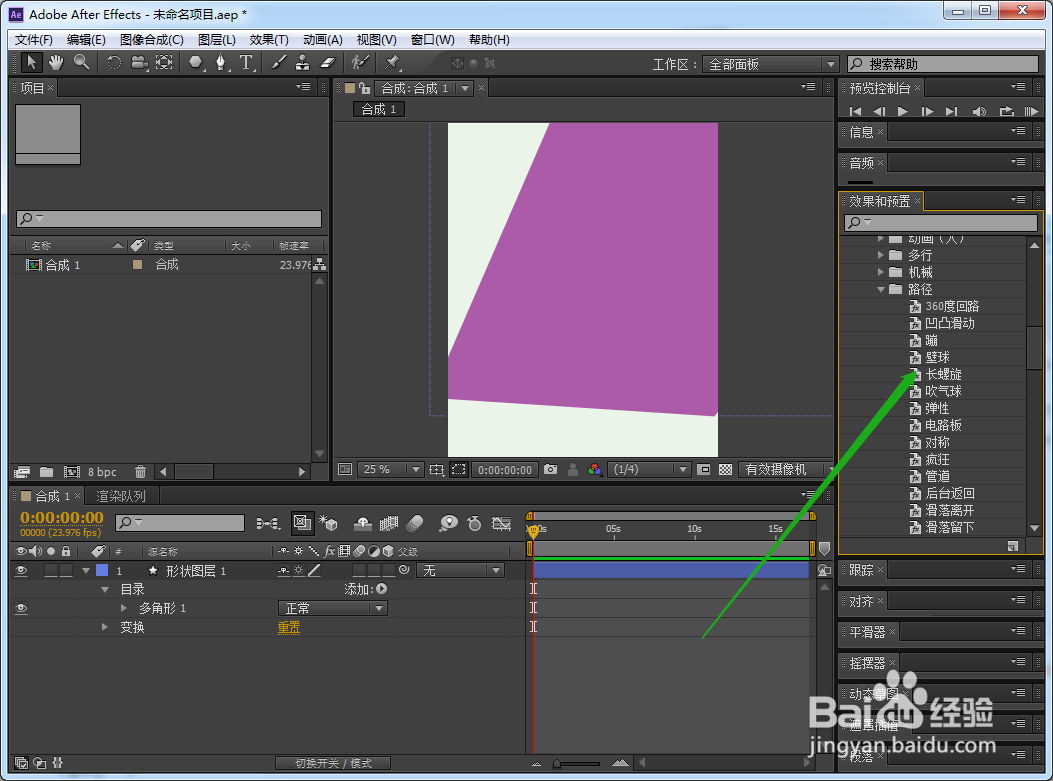Click the 切换开关 / 模式 button
Image resolution: width=1053 pixels, height=781 pixels.
pyautogui.click(x=333, y=763)
